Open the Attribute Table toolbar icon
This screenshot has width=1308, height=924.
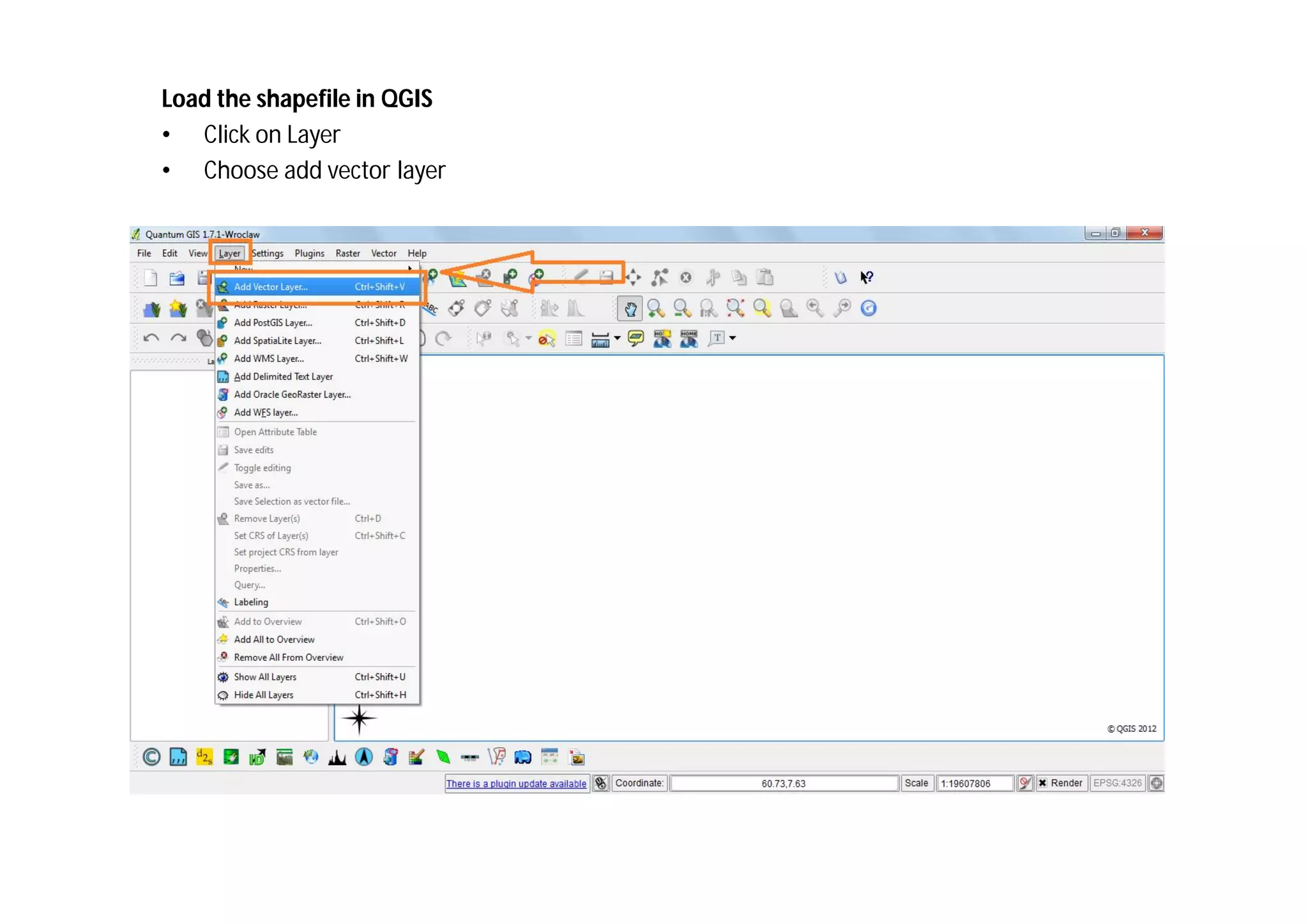[x=574, y=338]
